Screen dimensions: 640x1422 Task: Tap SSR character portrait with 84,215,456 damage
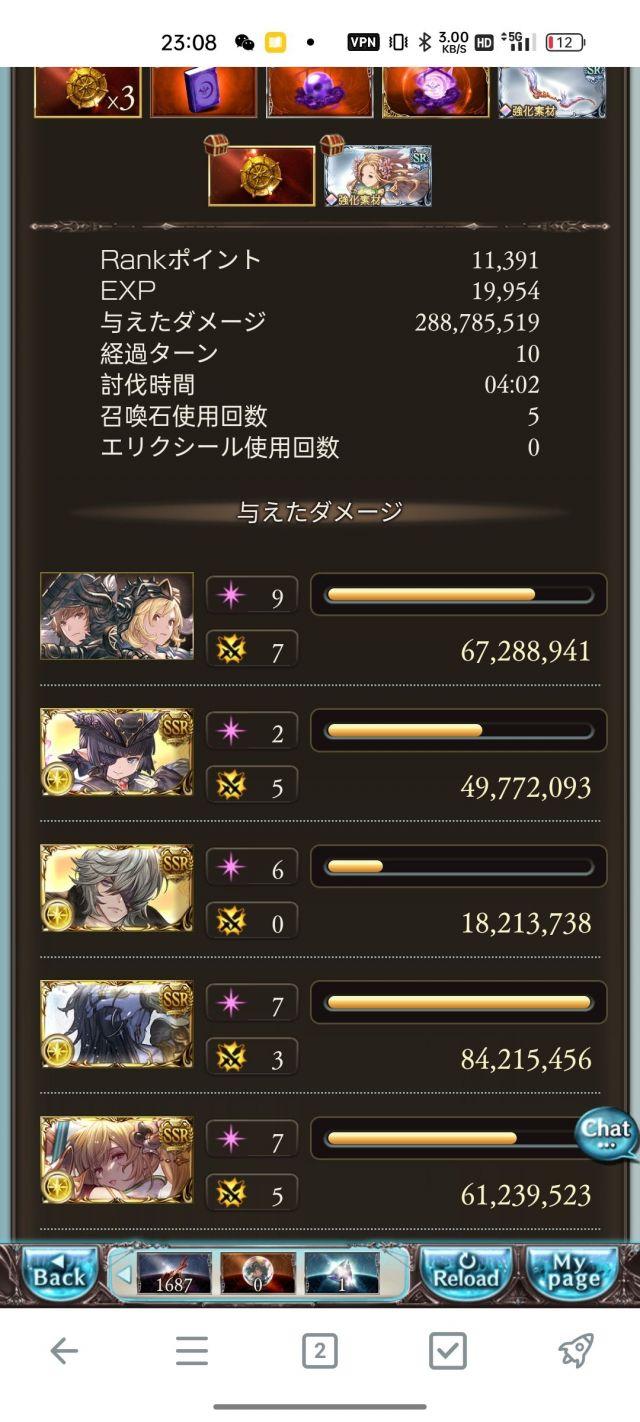click(117, 1024)
